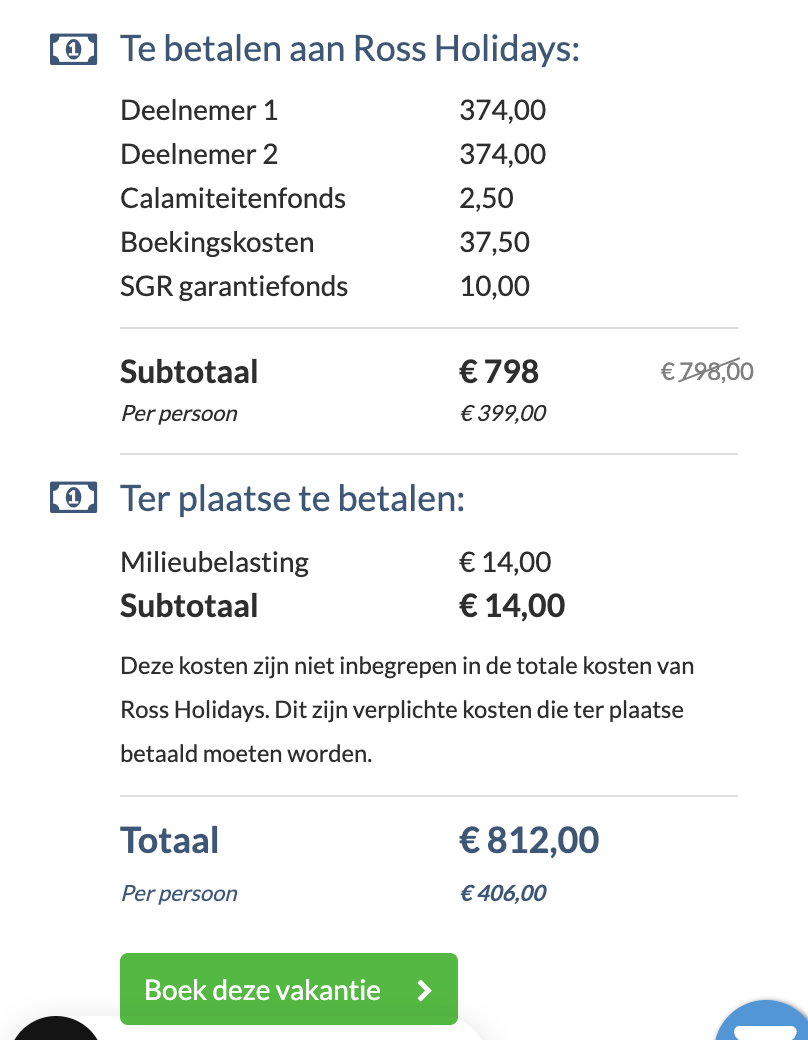
Task: Click the money icon beside Ter plaatse heading
Action: pos(73,497)
